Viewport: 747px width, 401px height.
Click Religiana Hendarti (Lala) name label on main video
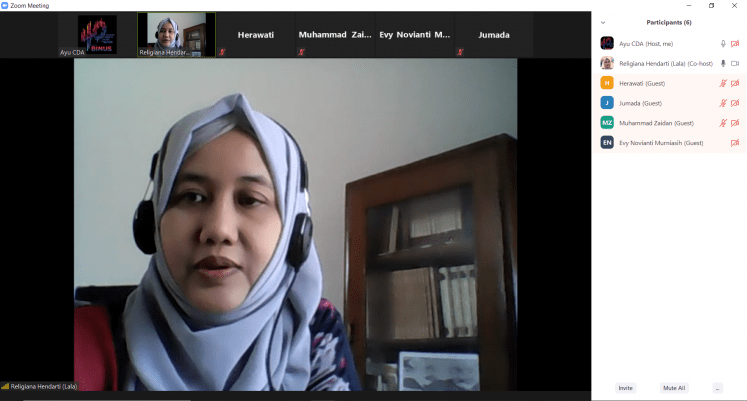[x=44, y=386]
